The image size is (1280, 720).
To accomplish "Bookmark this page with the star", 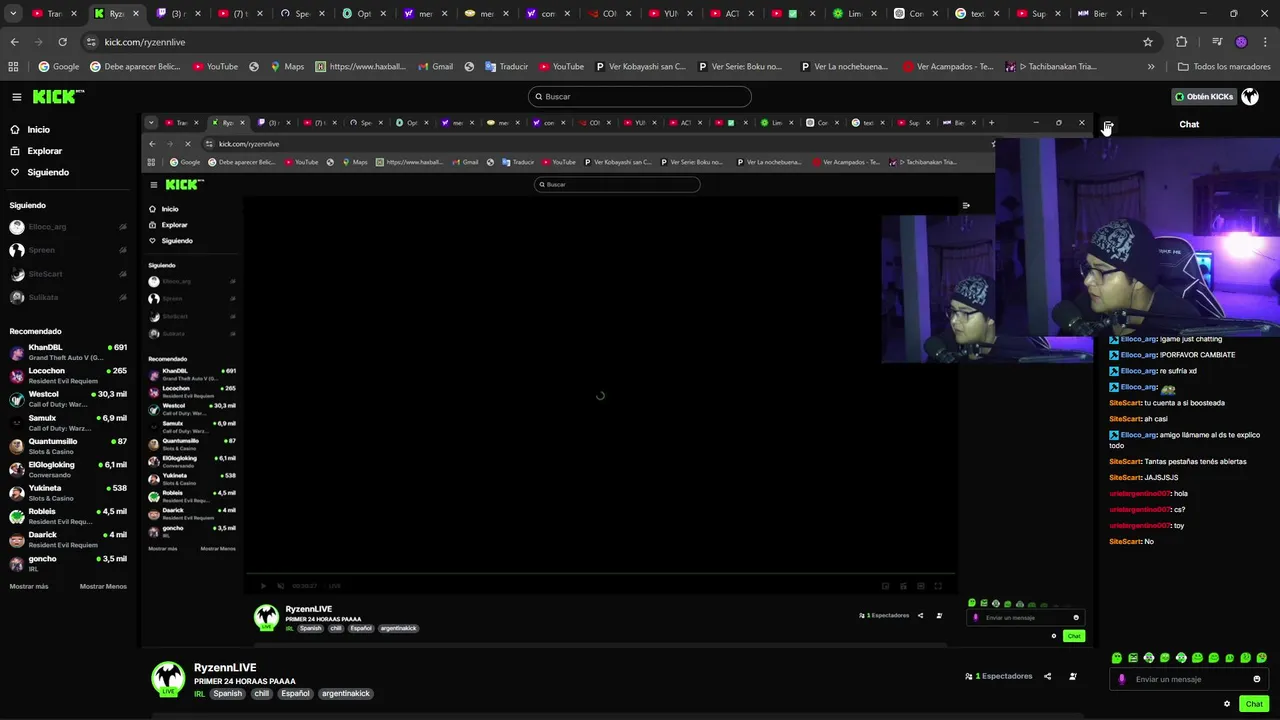I will click(1148, 42).
